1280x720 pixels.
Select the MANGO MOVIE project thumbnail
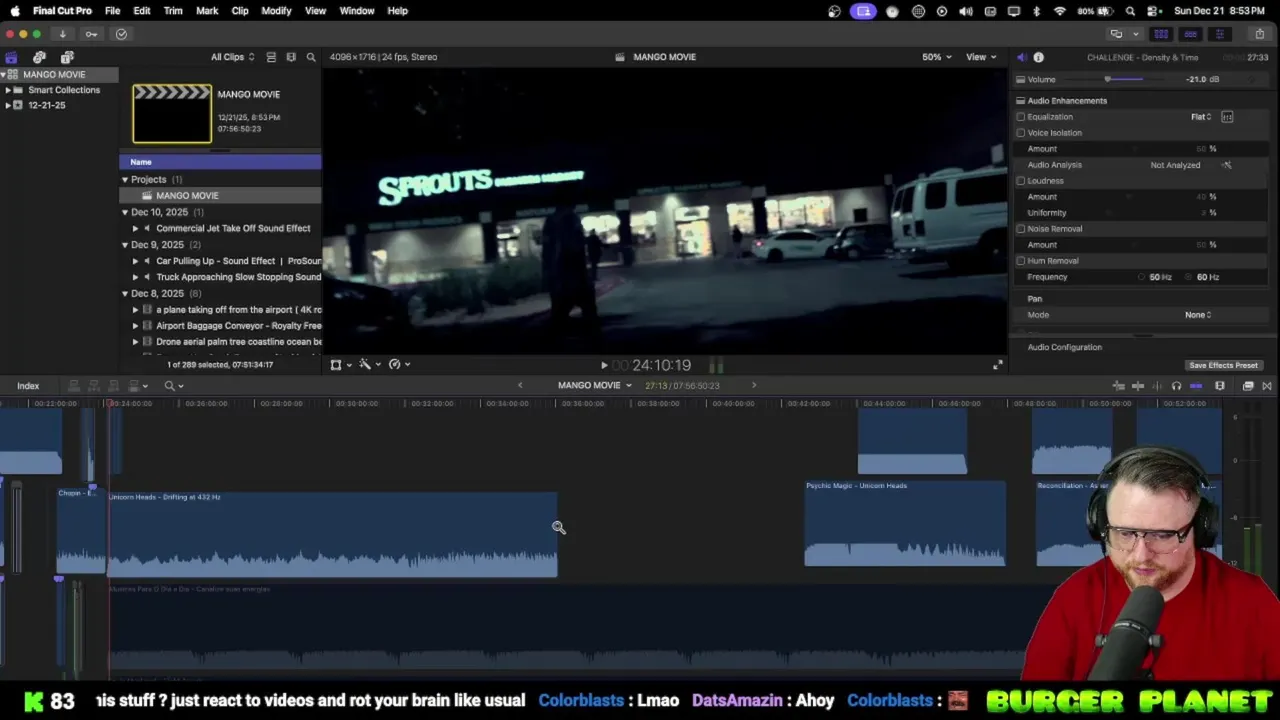tap(172, 114)
